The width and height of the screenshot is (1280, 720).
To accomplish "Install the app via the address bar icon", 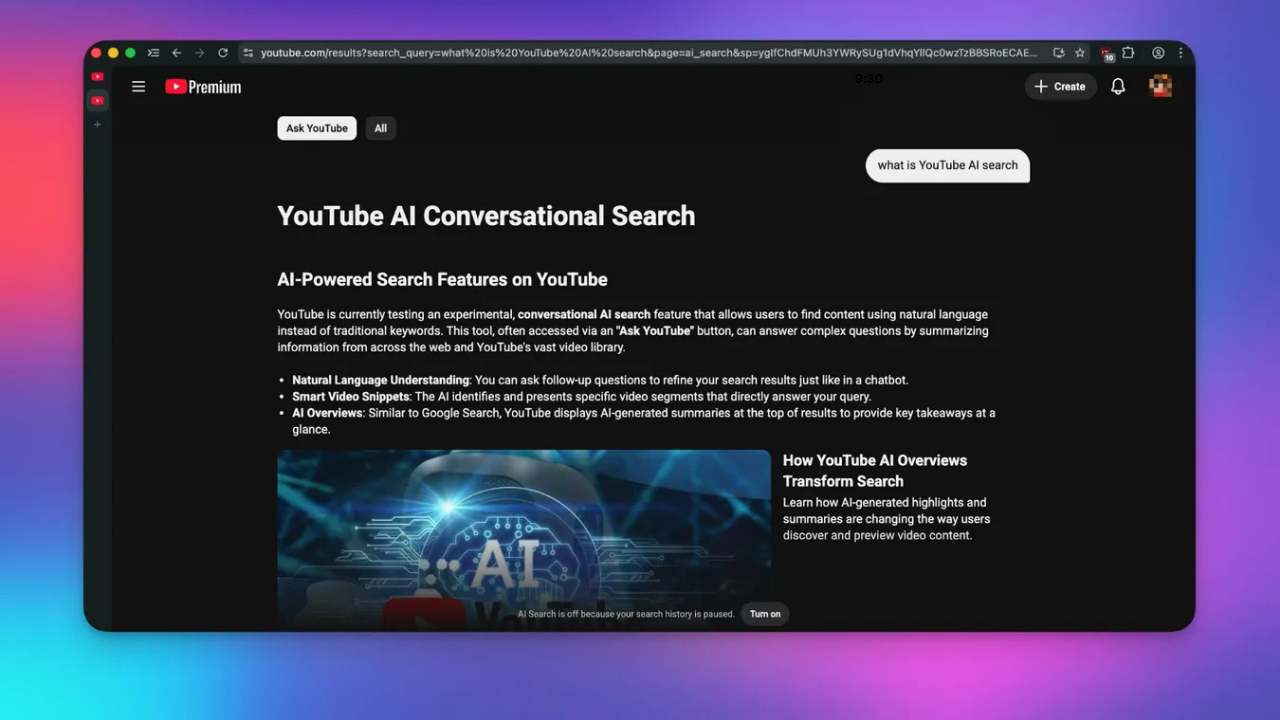I will [x=1058, y=53].
